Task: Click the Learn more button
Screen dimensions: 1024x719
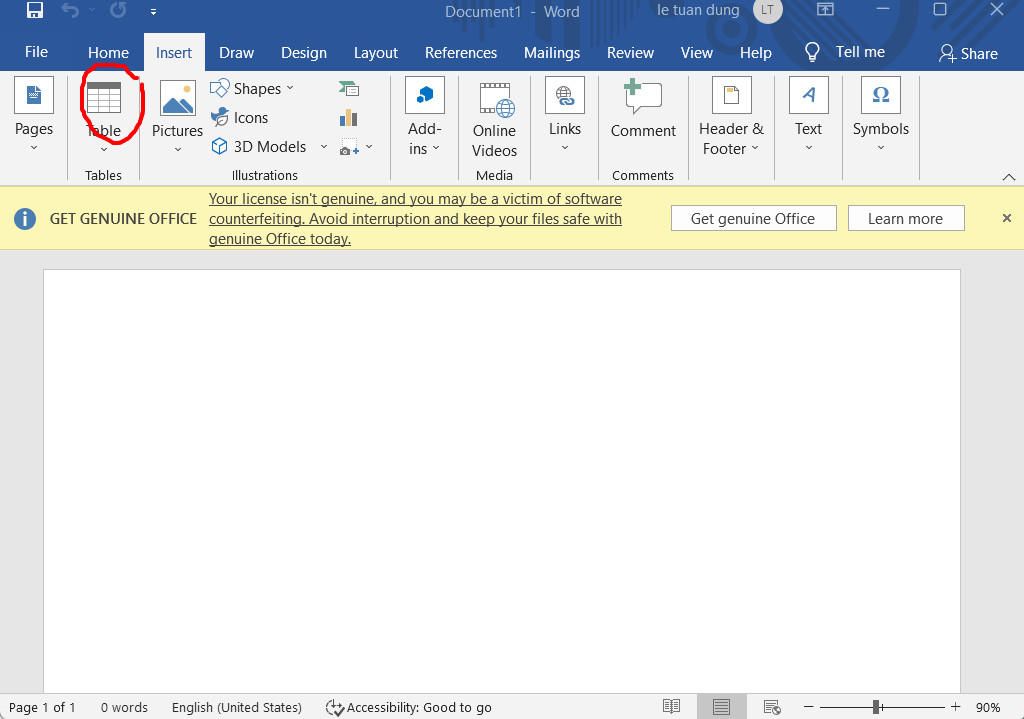Action: click(906, 218)
